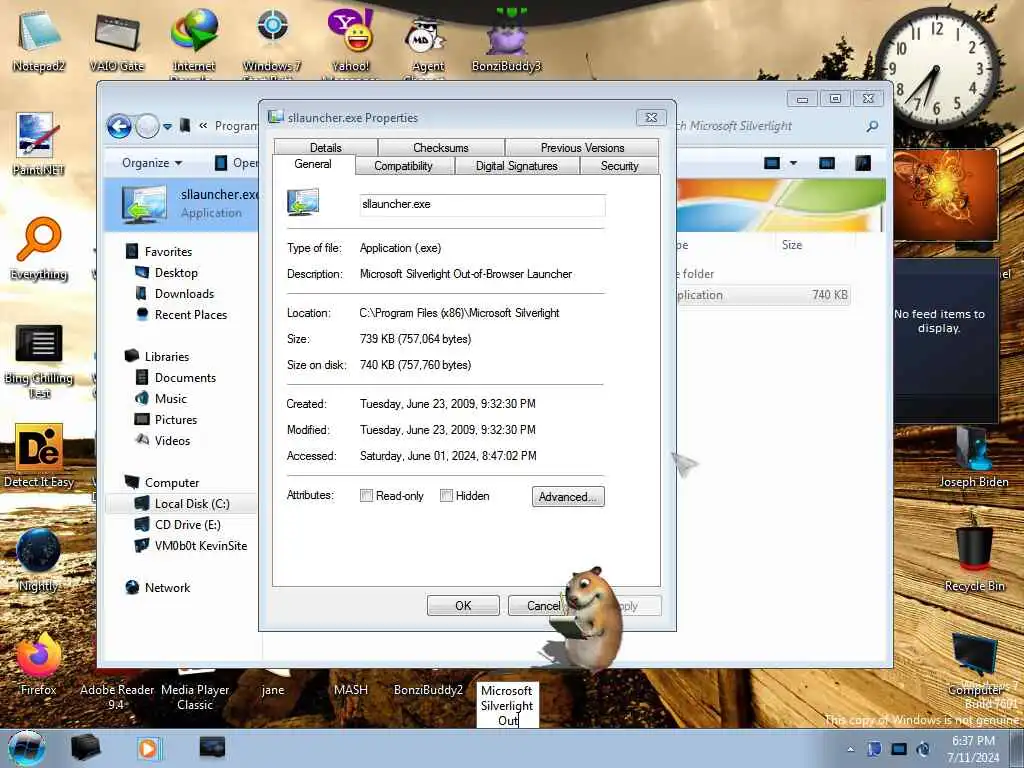
Task: Open the Everything search desktop icon
Action: tap(39, 248)
